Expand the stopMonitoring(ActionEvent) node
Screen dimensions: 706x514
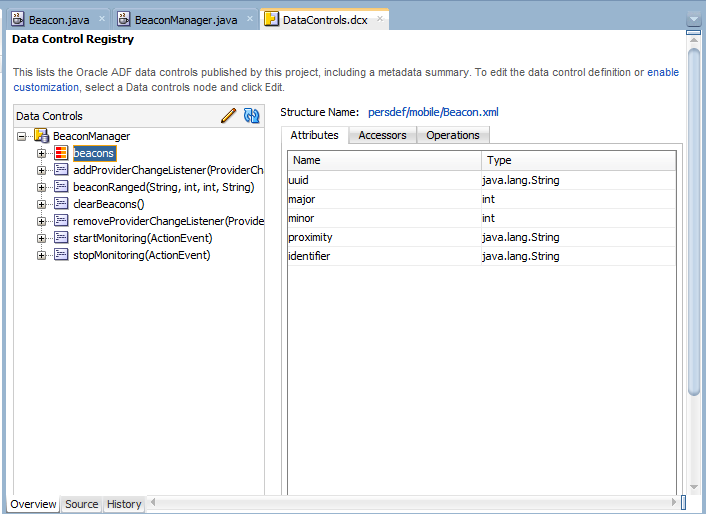coord(41,255)
